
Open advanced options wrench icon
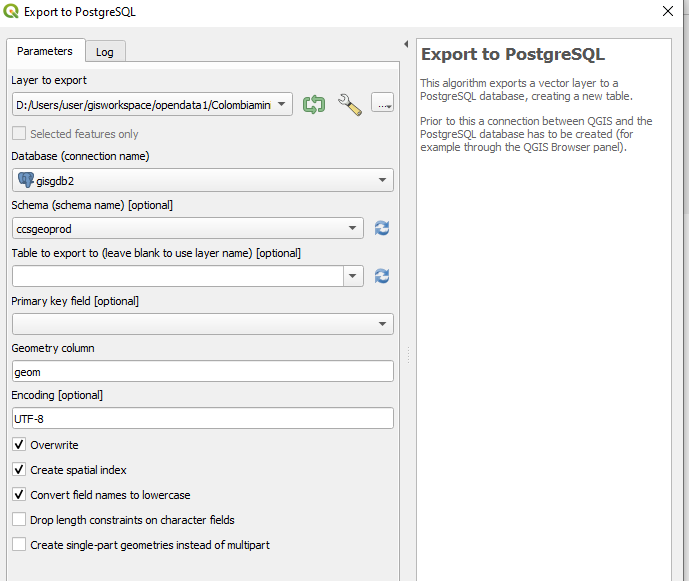point(349,104)
